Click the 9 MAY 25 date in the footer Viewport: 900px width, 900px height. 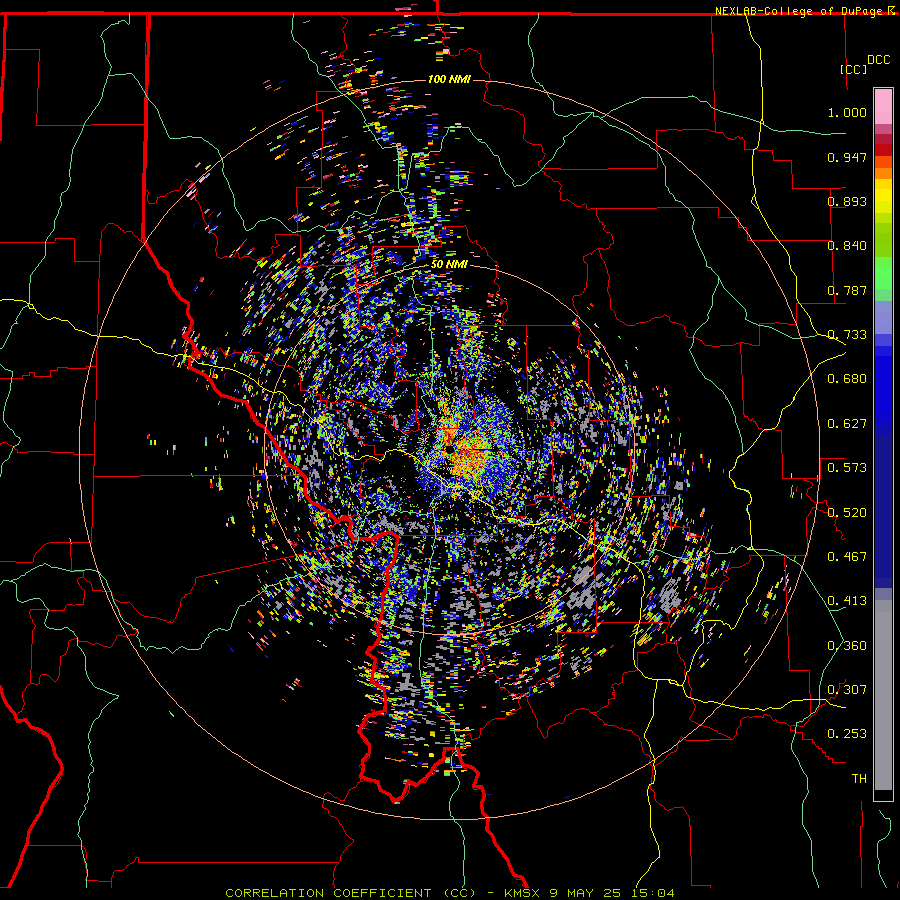[587, 893]
